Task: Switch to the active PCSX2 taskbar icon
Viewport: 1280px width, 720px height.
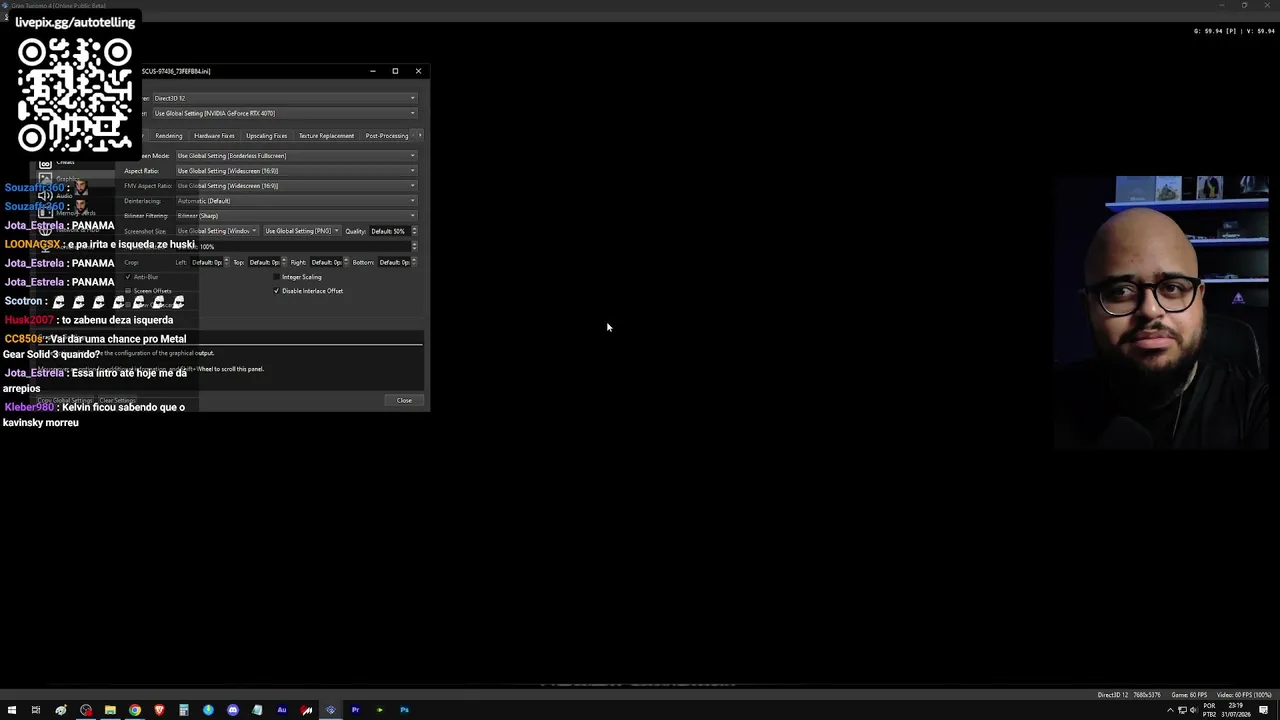Action: pos(331,710)
